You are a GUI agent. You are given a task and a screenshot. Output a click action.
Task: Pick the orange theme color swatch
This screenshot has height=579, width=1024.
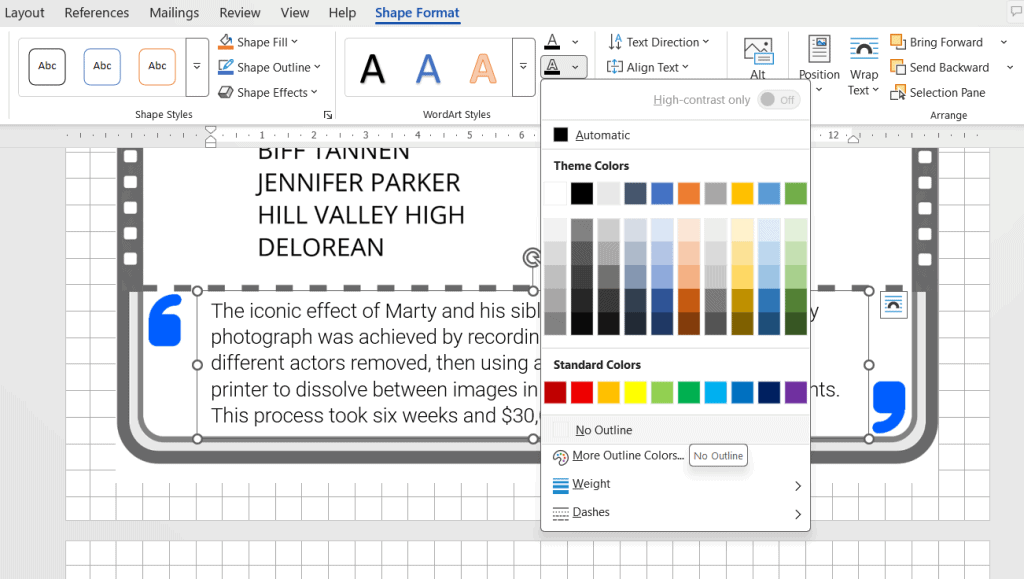coord(689,193)
